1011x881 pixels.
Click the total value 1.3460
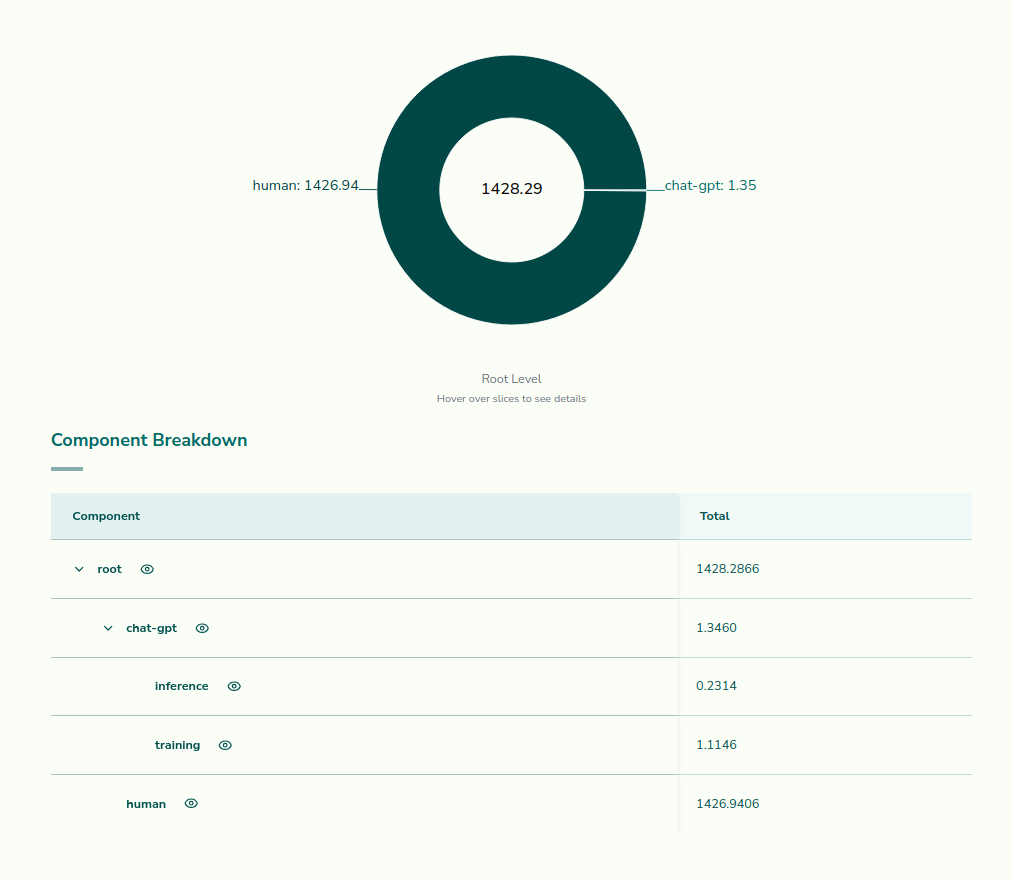click(716, 628)
